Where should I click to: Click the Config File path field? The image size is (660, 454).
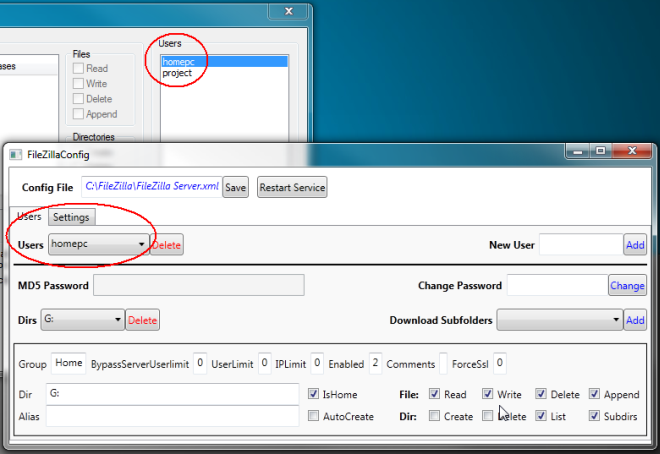point(152,187)
